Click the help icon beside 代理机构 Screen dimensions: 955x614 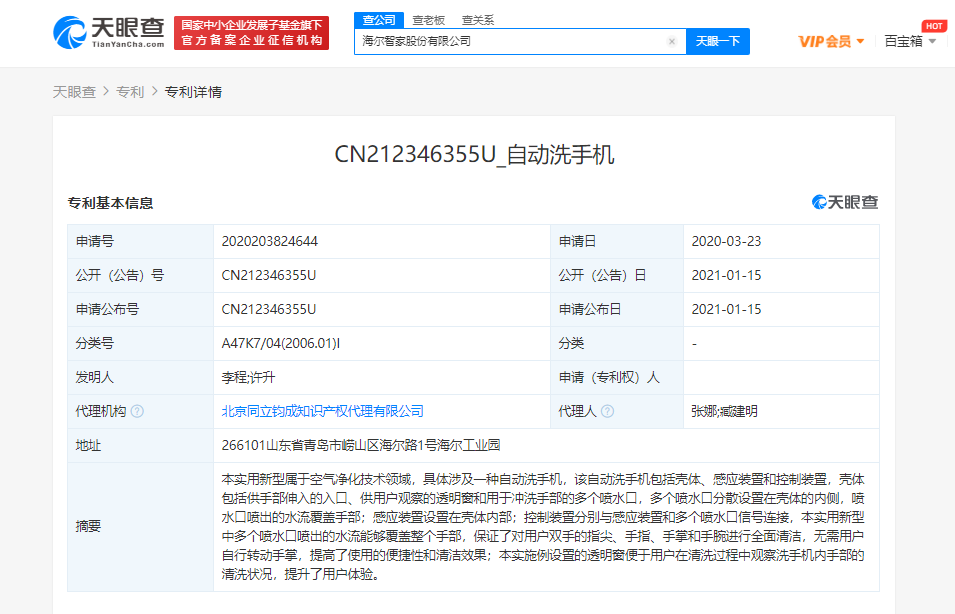(x=137, y=411)
